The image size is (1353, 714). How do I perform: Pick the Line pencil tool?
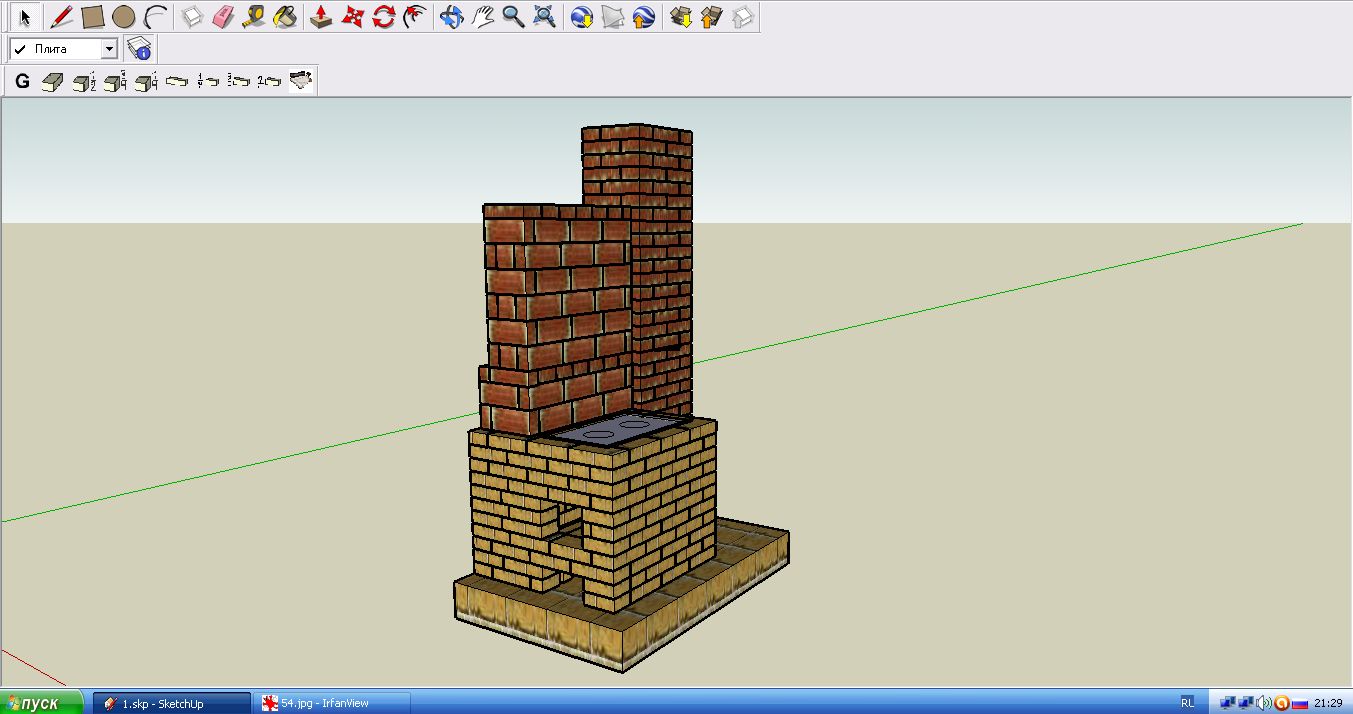coord(62,17)
